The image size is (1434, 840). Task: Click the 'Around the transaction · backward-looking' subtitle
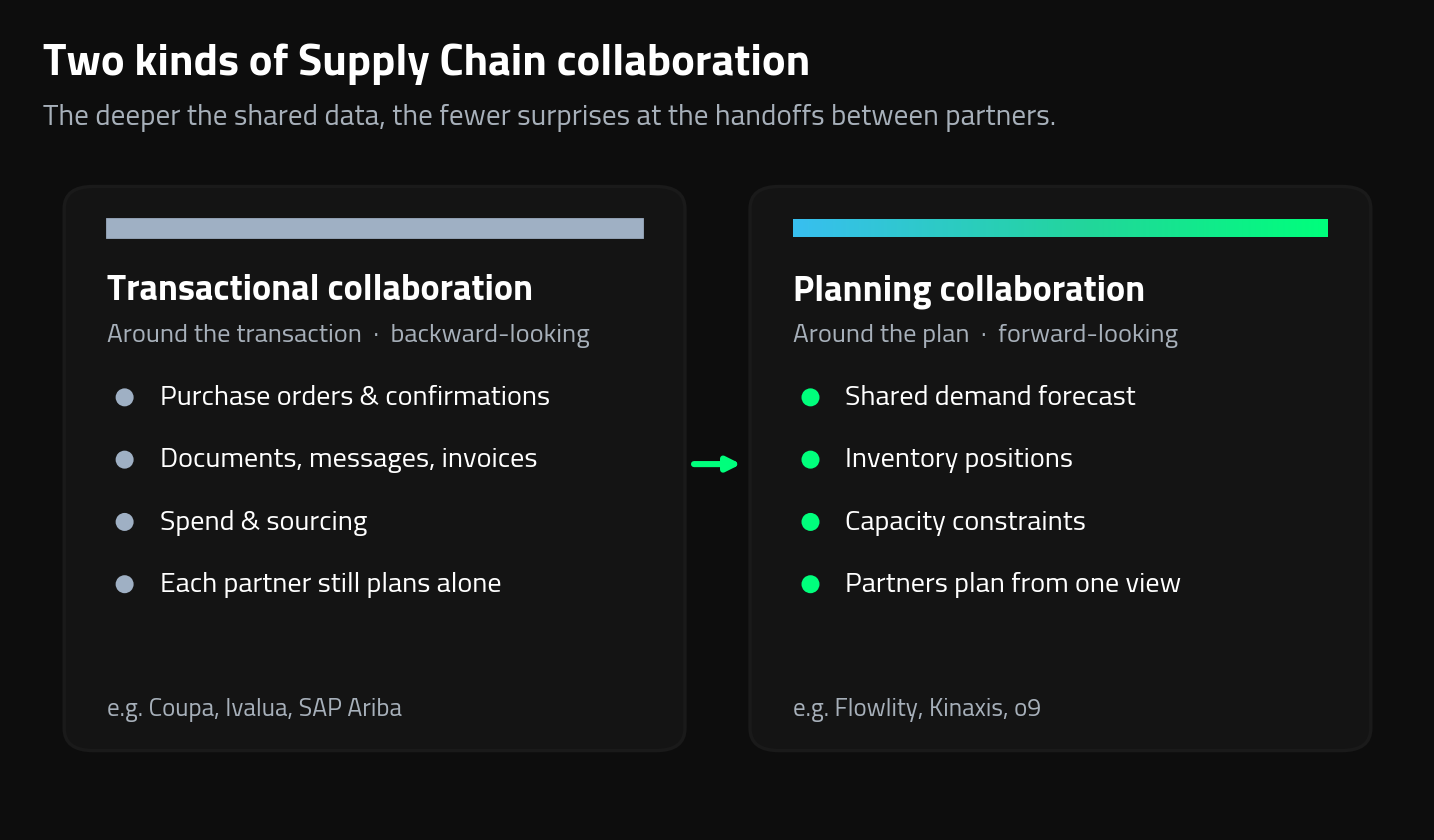click(348, 334)
